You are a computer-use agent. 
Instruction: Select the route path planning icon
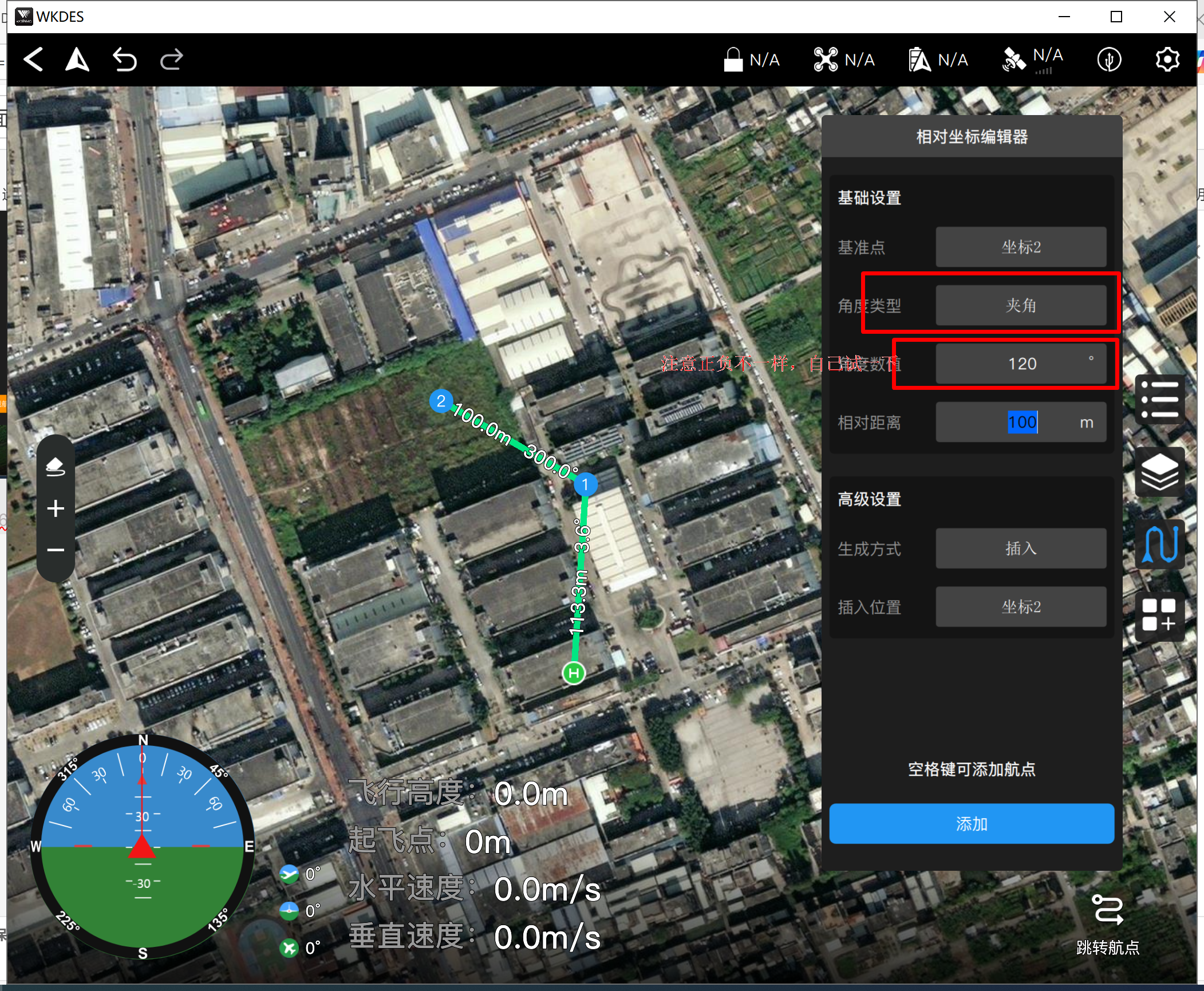pos(1159,544)
